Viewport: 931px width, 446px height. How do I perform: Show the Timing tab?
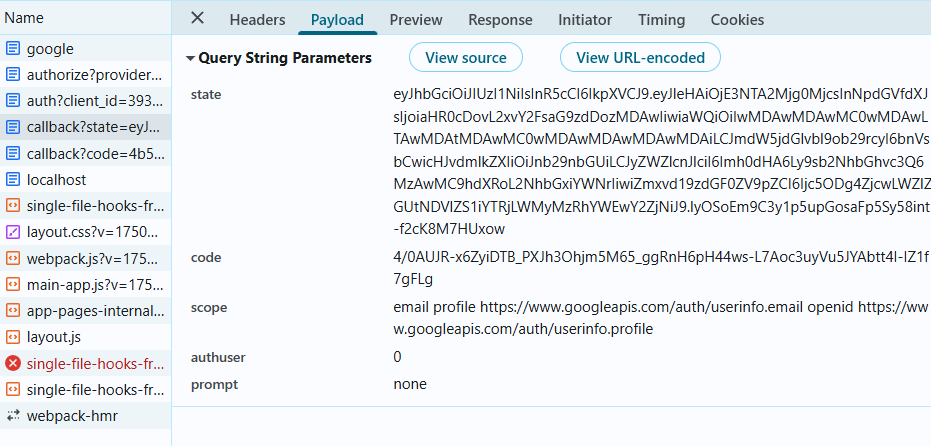point(661,20)
